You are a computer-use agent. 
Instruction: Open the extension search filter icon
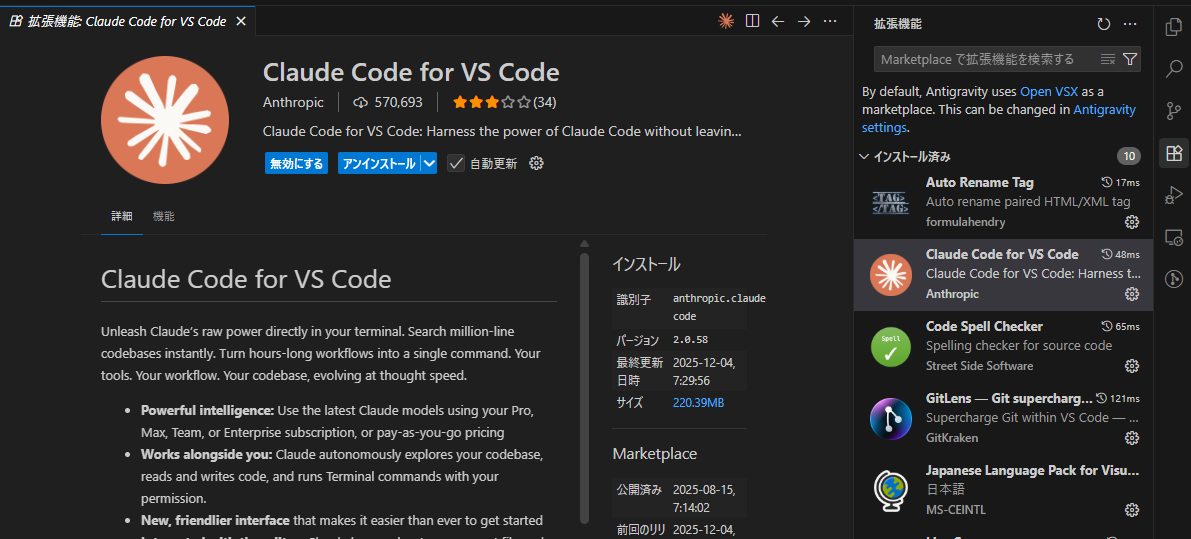[x=1129, y=58]
